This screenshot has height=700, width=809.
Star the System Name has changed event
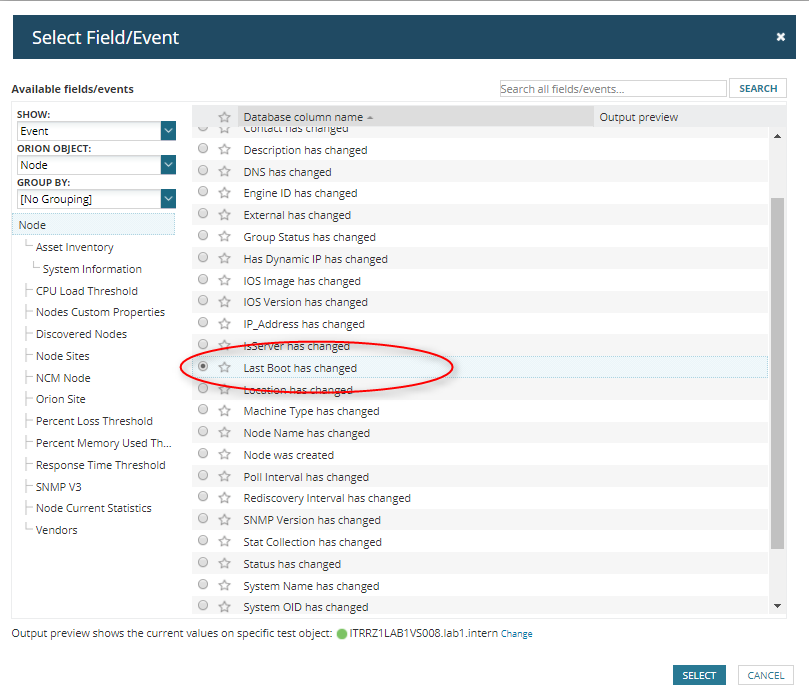point(224,585)
